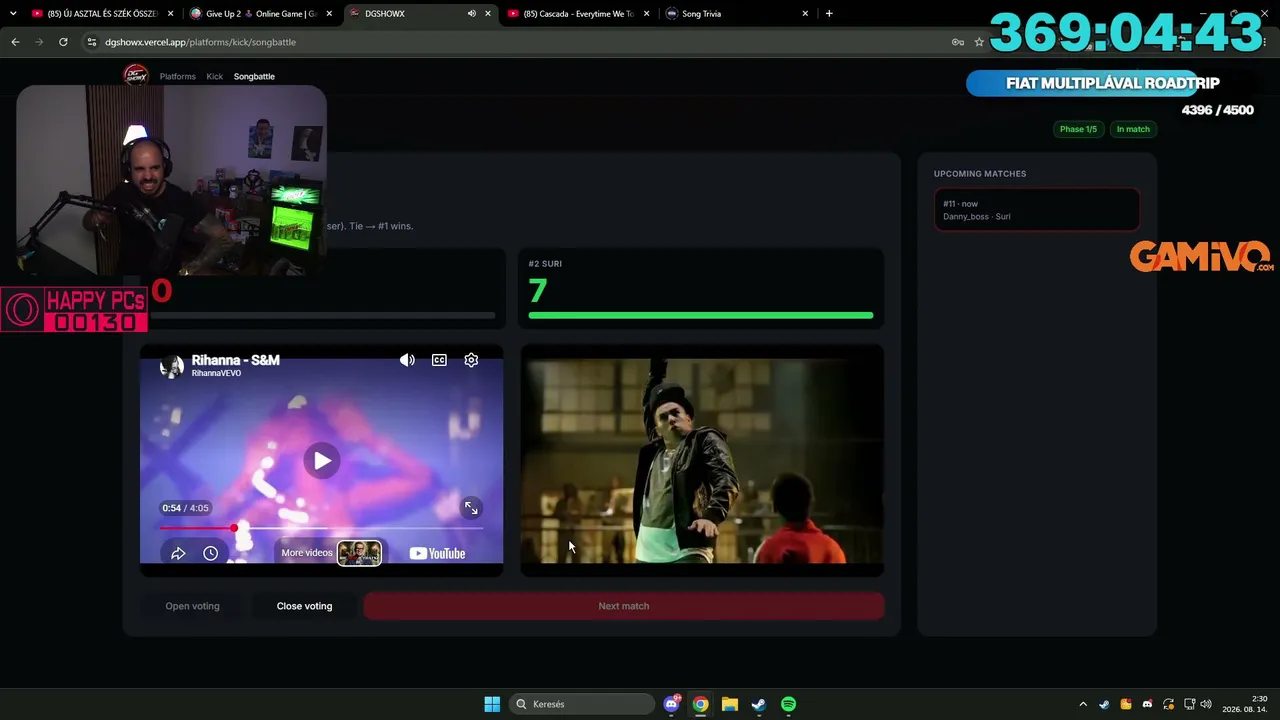Open Discord from the taskbar
Viewport: 1280px width, 720px height.
(x=672, y=704)
